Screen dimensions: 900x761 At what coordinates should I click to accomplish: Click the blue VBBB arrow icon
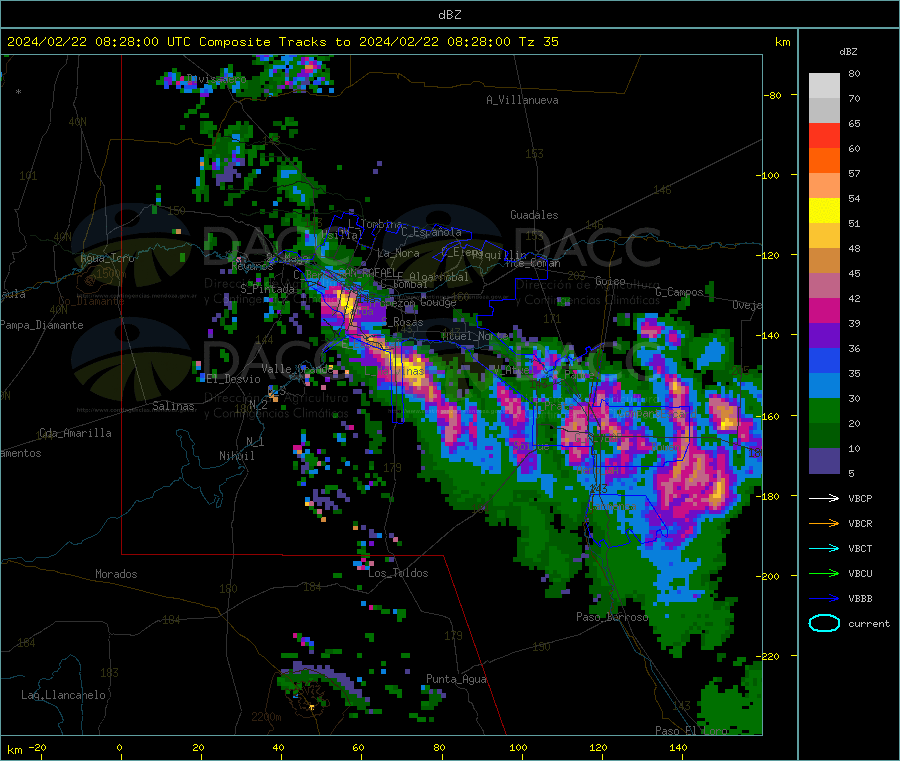[824, 599]
